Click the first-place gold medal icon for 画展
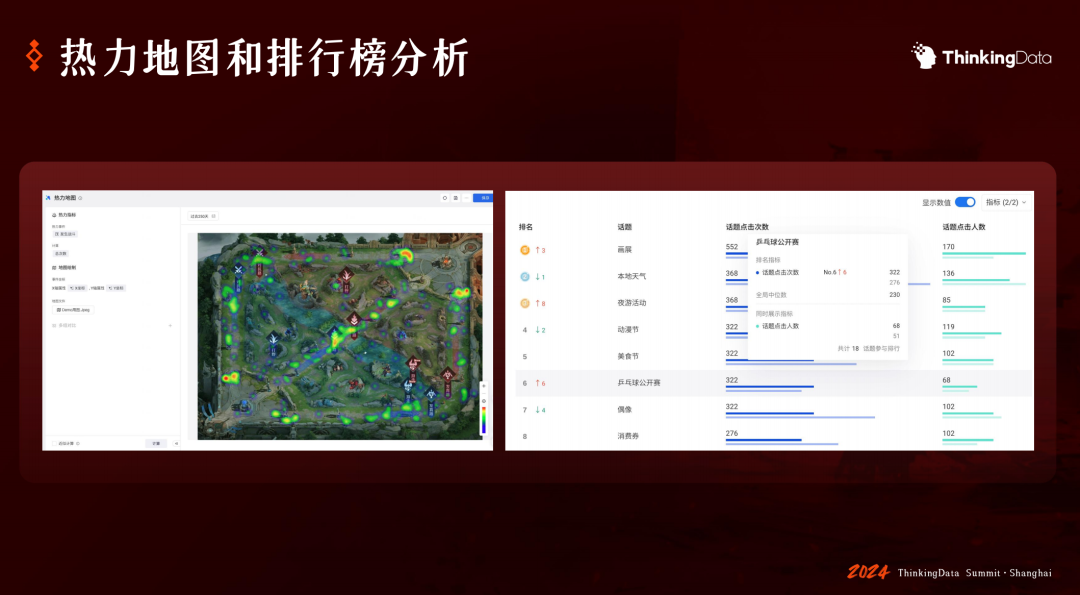 coord(525,250)
